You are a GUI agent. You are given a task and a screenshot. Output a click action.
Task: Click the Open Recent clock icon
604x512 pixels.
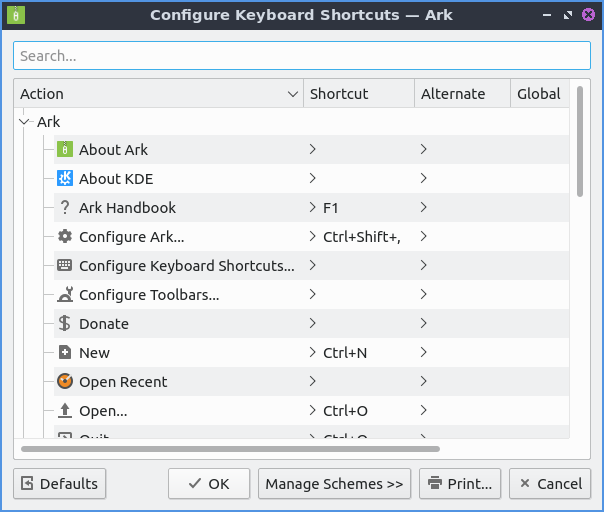(x=65, y=382)
